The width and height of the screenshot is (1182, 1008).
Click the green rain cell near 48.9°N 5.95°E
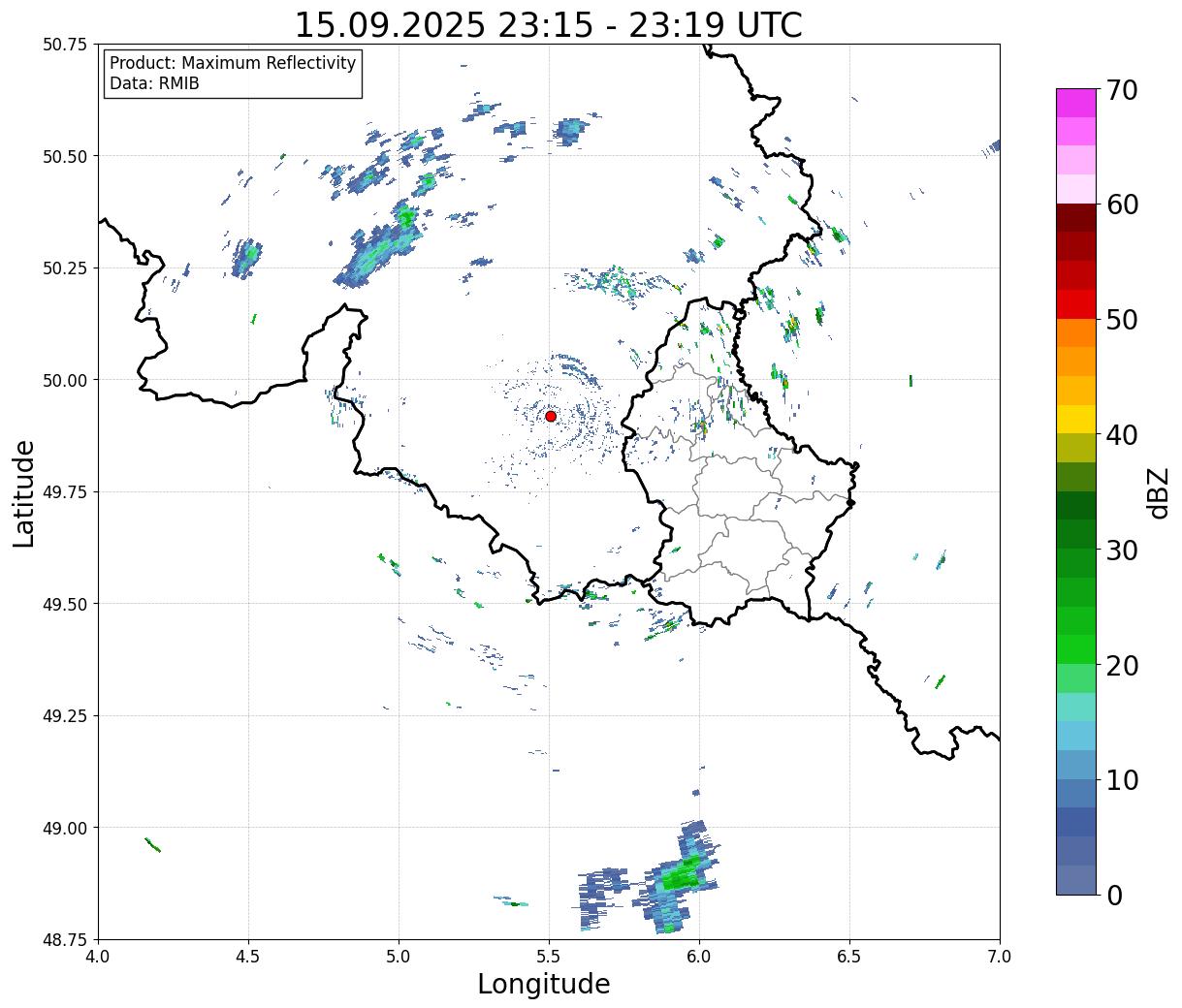point(679,875)
